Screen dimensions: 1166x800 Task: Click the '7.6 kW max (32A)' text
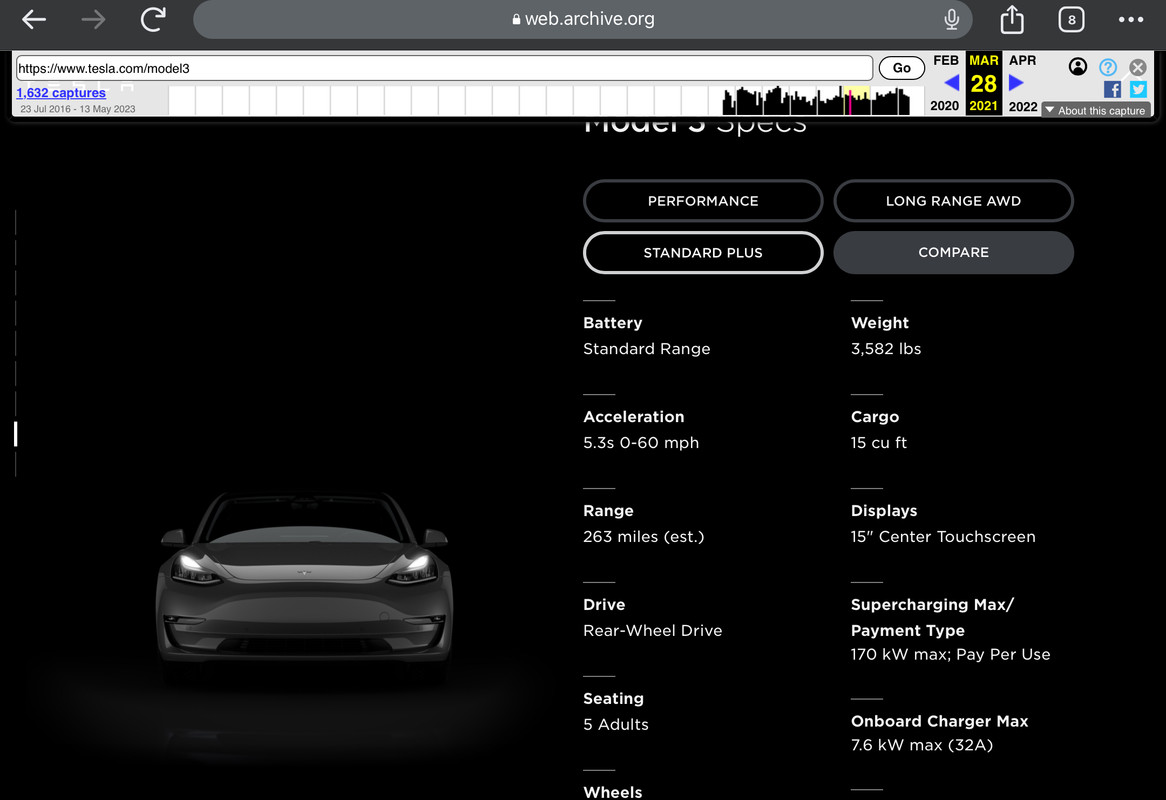922,746
